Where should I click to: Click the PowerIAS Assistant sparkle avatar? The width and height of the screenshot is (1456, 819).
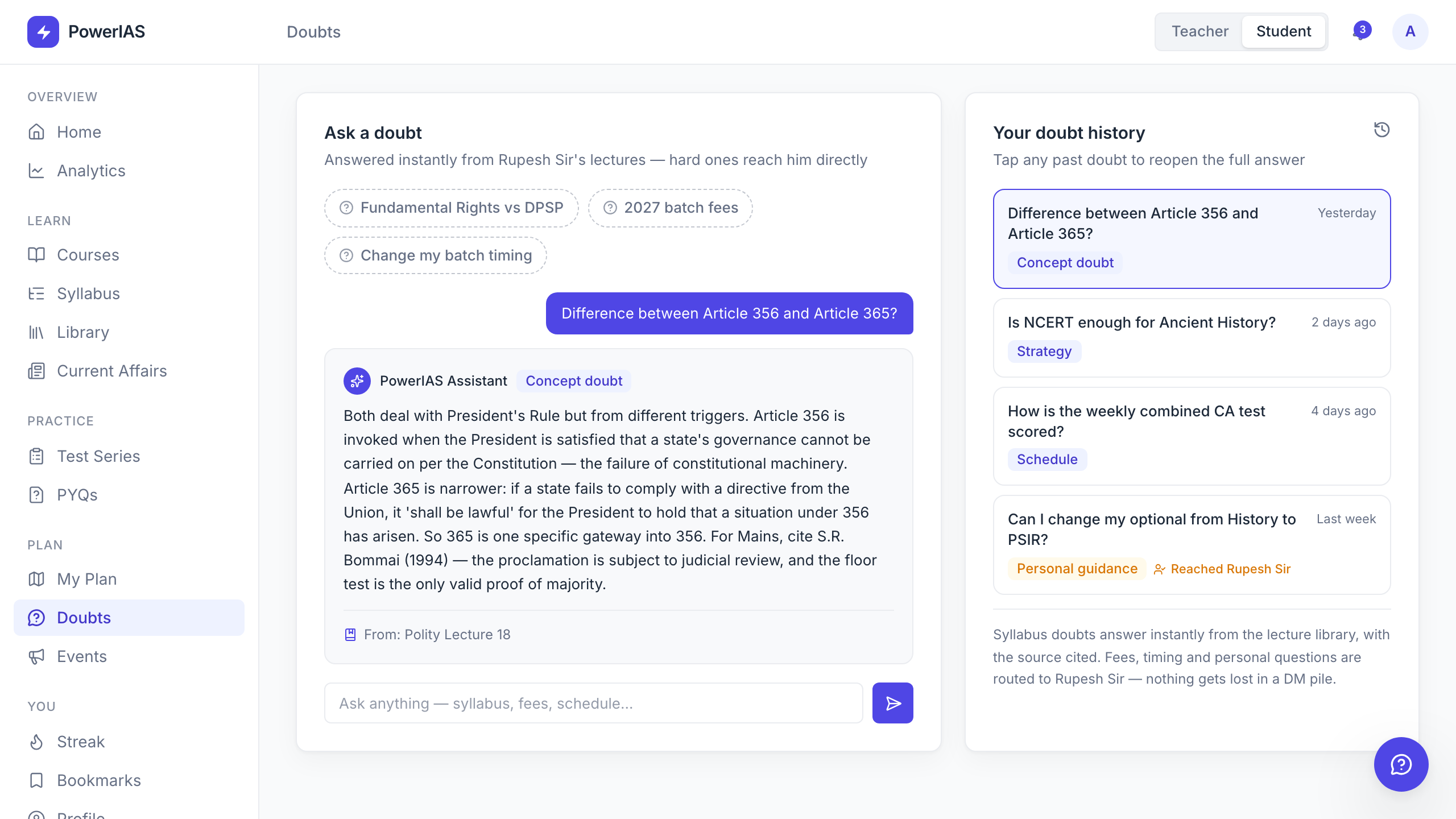(357, 381)
